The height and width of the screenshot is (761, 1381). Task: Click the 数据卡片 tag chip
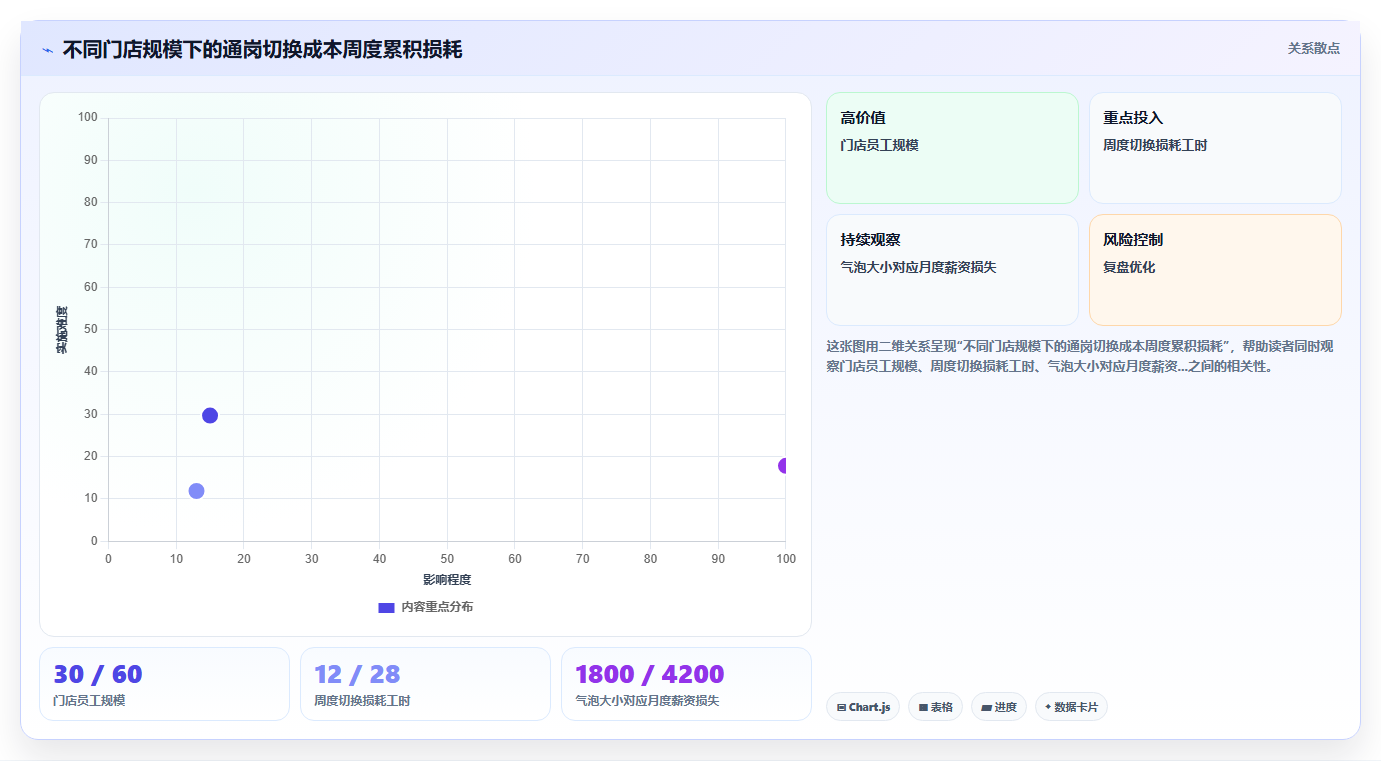tap(1071, 707)
